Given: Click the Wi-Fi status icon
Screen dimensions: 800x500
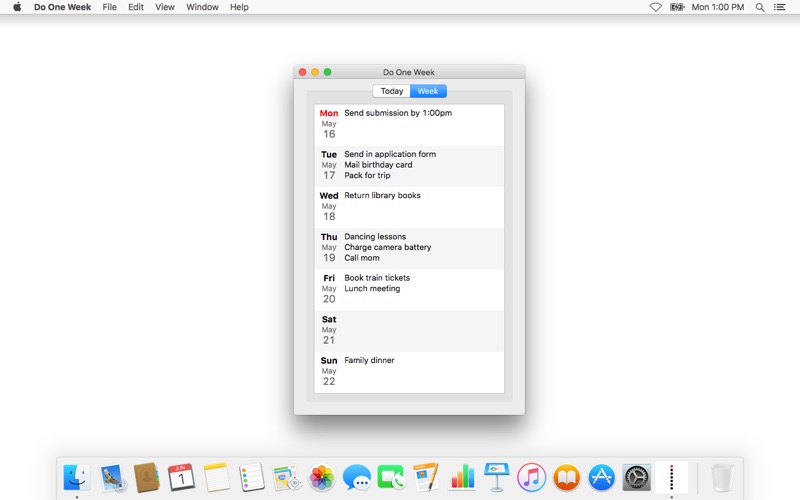Looking at the screenshot, I should 656,7.
